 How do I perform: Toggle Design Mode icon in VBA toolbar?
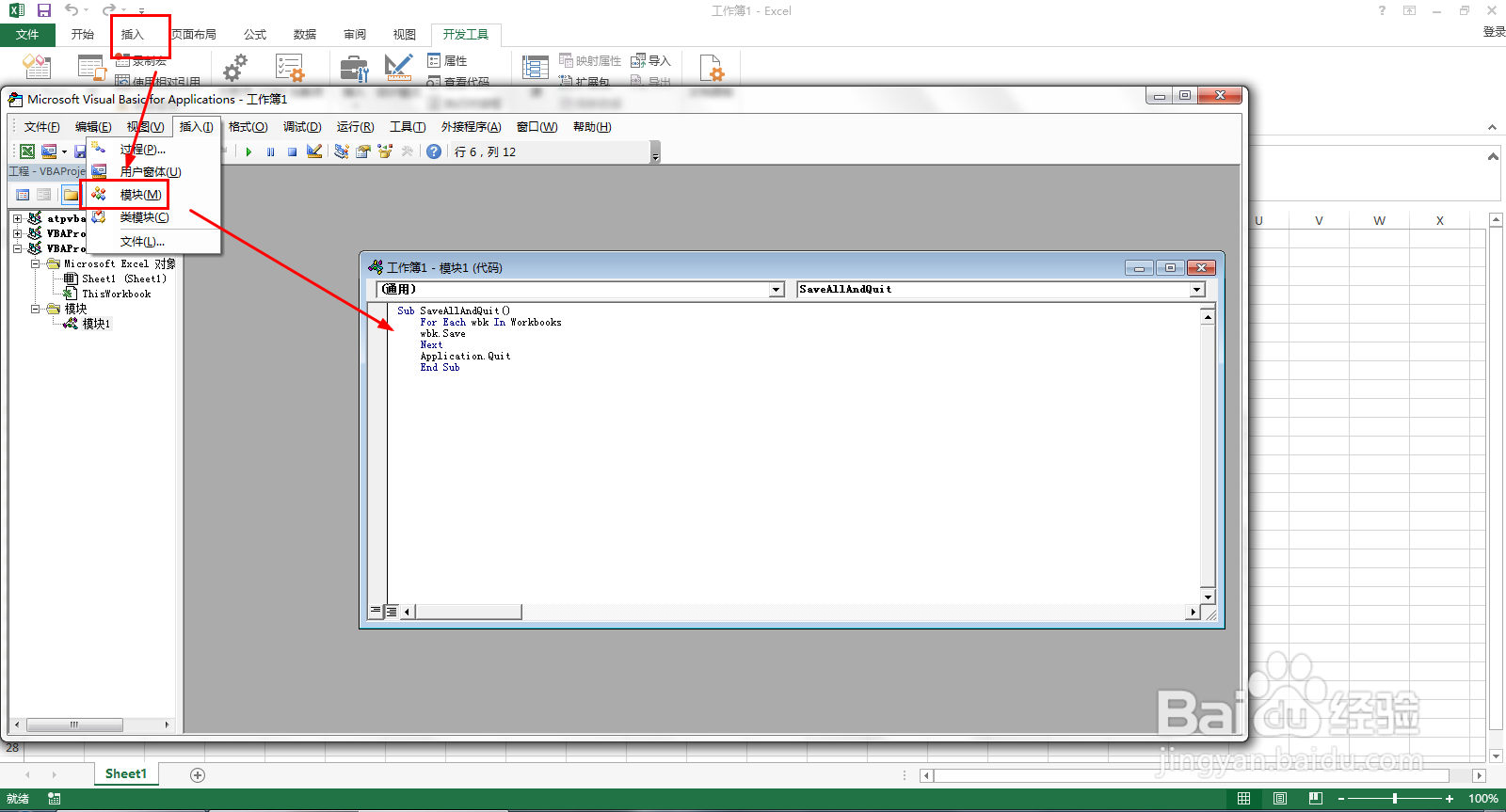coord(314,151)
